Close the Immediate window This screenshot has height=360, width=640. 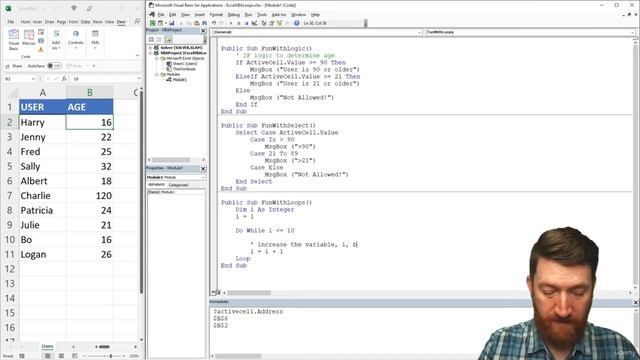(x=636, y=302)
